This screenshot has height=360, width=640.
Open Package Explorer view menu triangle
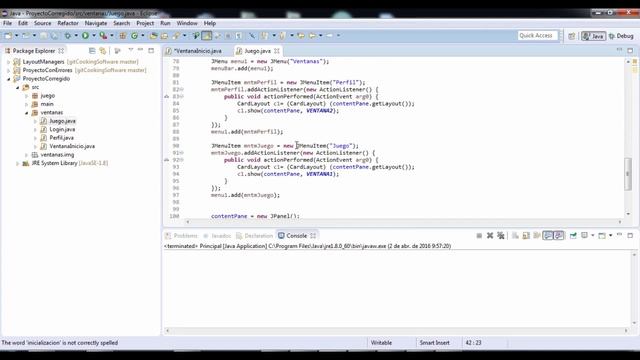pos(131,50)
